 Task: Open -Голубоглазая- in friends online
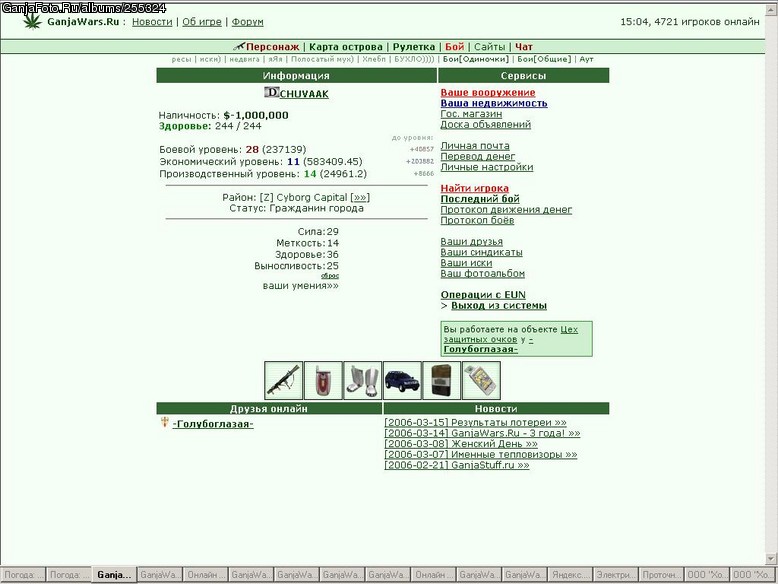(x=213, y=424)
